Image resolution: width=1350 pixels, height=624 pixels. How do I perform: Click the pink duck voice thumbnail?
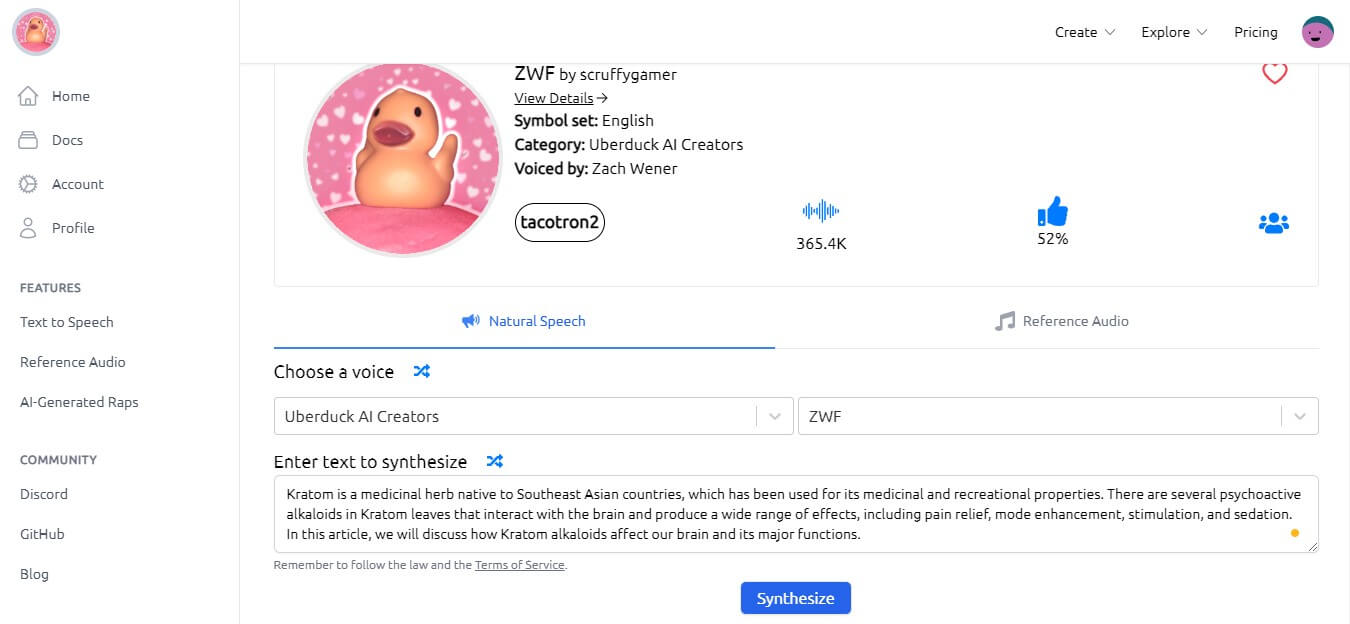pos(403,158)
